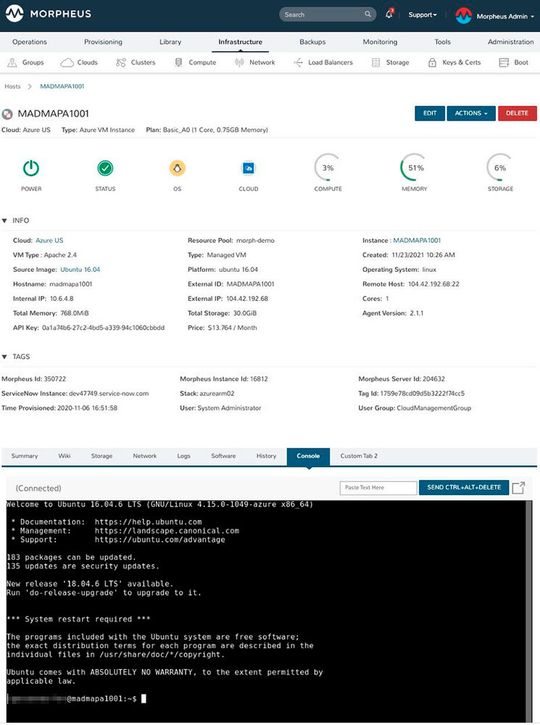Open the Monitoring menu
540x725 pixels.
point(380,42)
